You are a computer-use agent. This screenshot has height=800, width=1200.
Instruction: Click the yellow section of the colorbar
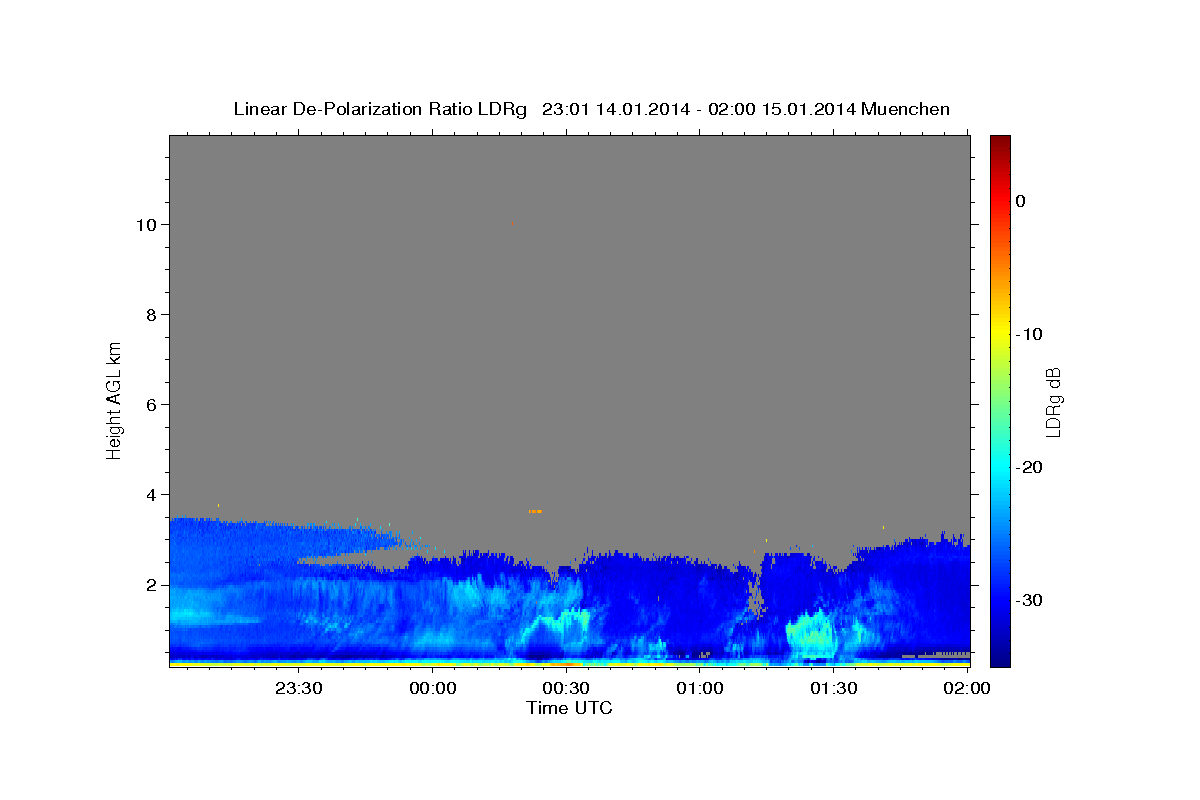coord(1000,332)
